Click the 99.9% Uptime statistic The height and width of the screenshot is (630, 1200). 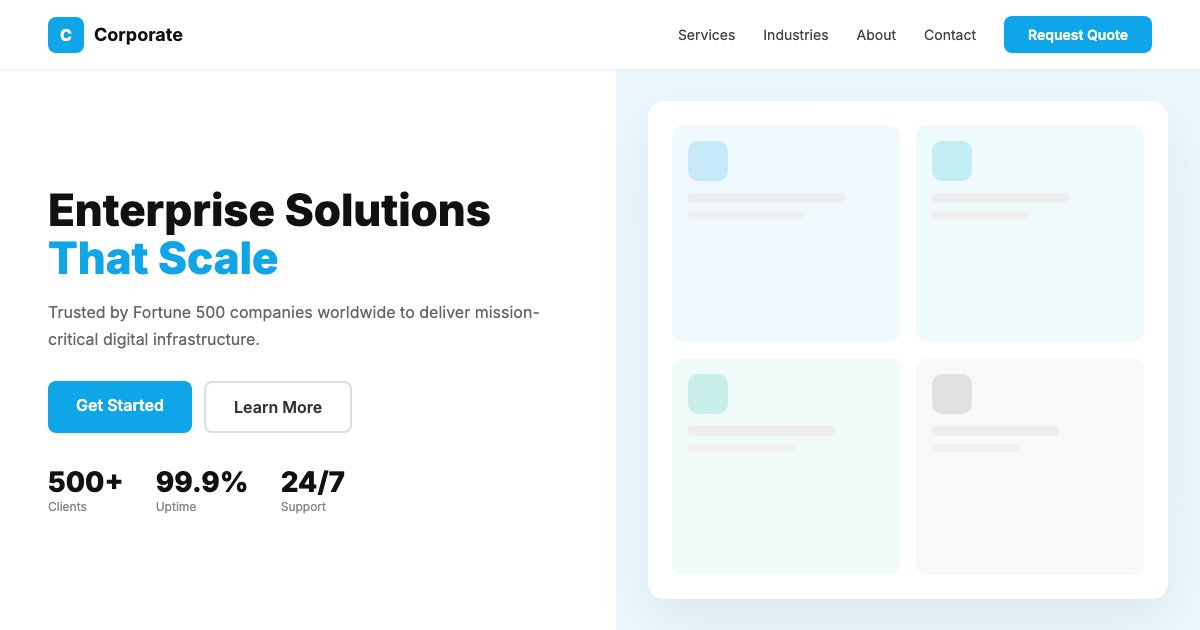pos(201,491)
